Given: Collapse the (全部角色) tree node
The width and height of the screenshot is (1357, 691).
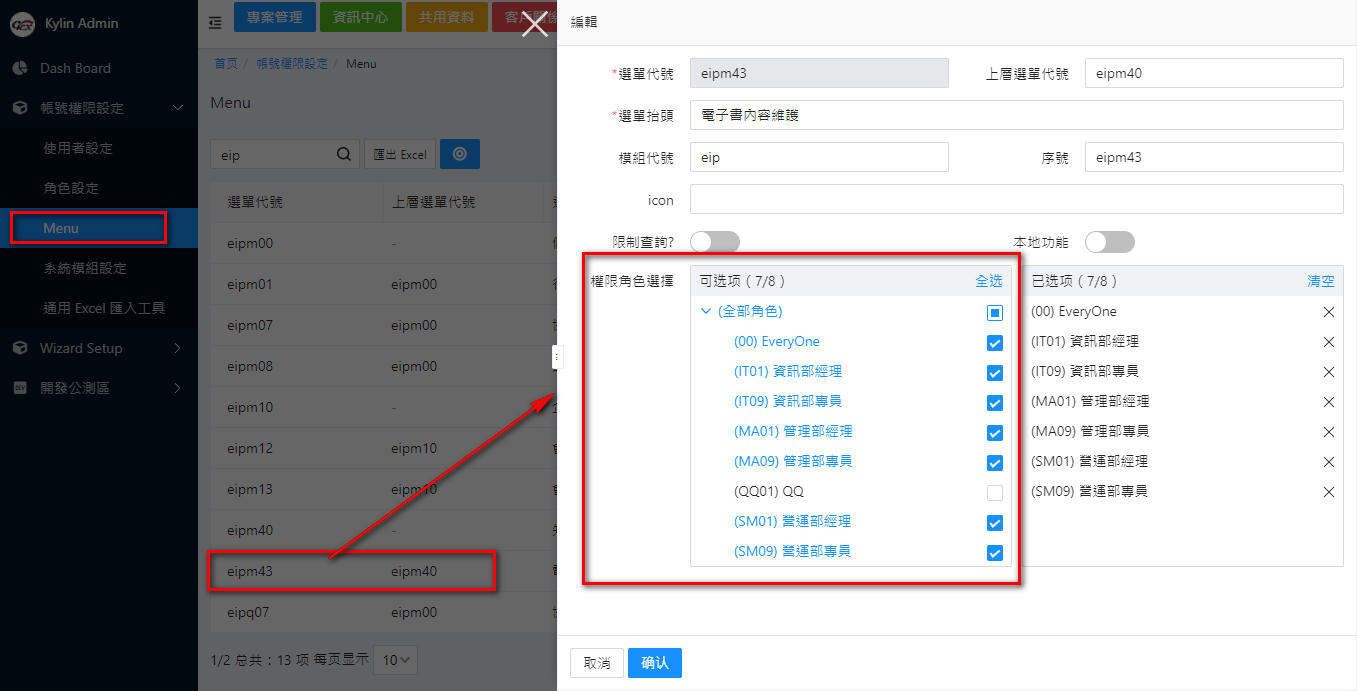Looking at the screenshot, I should pyautogui.click(x=706, y=312).
